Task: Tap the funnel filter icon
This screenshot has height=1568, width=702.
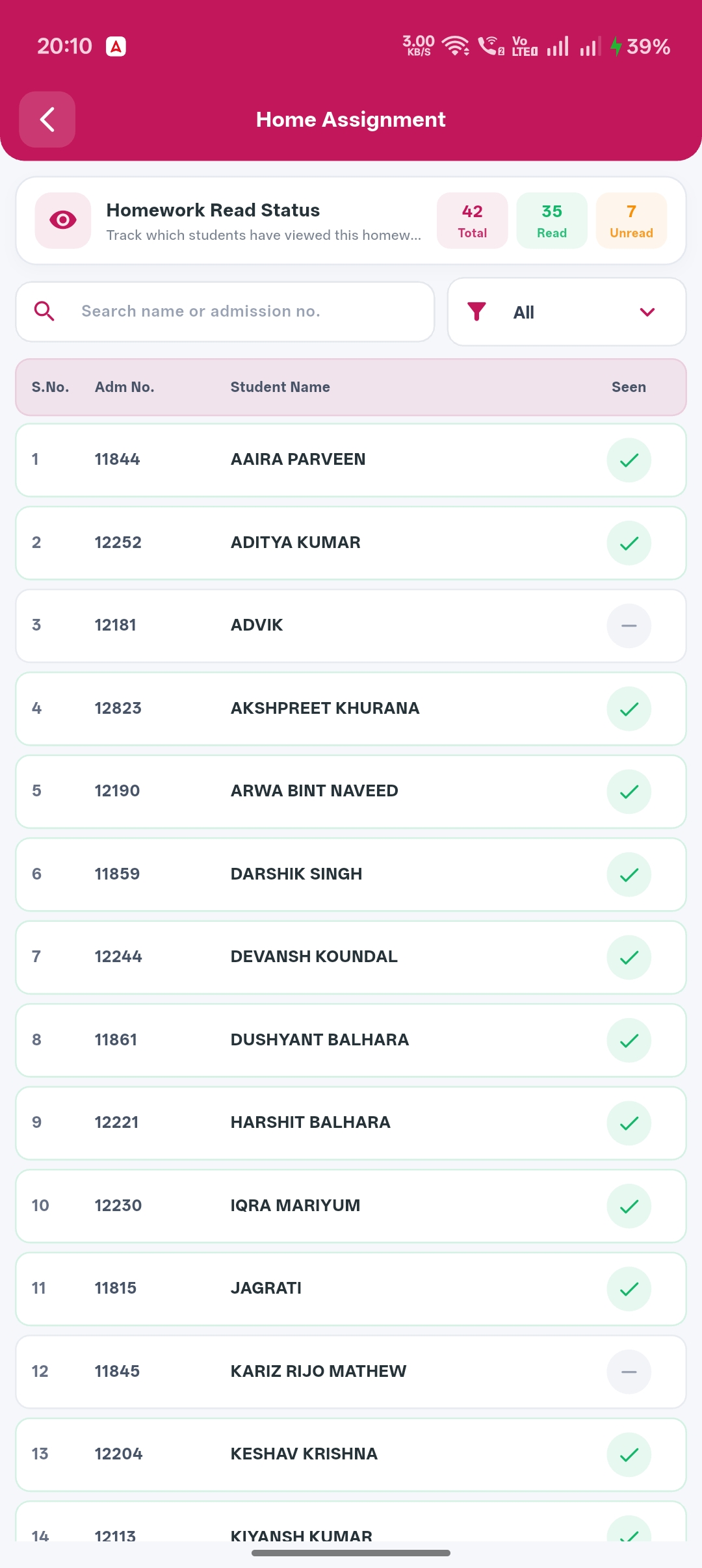Action: [477, 312]
